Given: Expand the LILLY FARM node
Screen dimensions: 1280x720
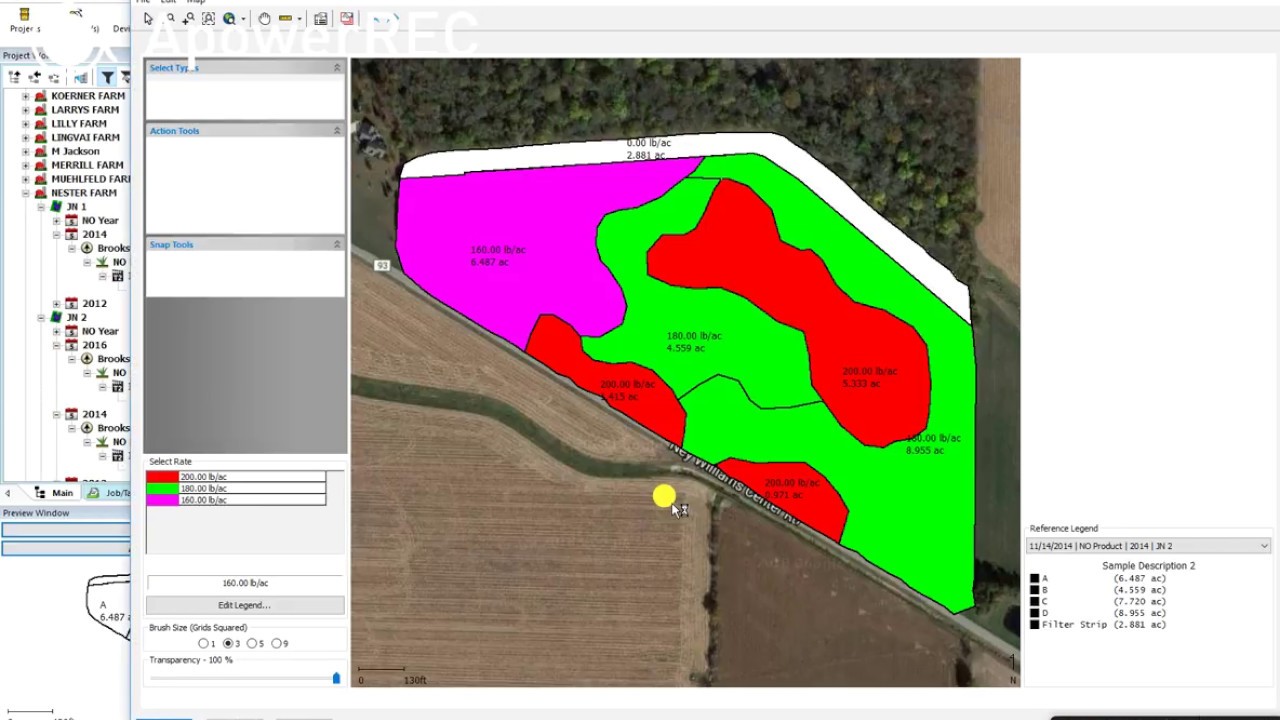Looking at the screenshot, I should point(26,124).
